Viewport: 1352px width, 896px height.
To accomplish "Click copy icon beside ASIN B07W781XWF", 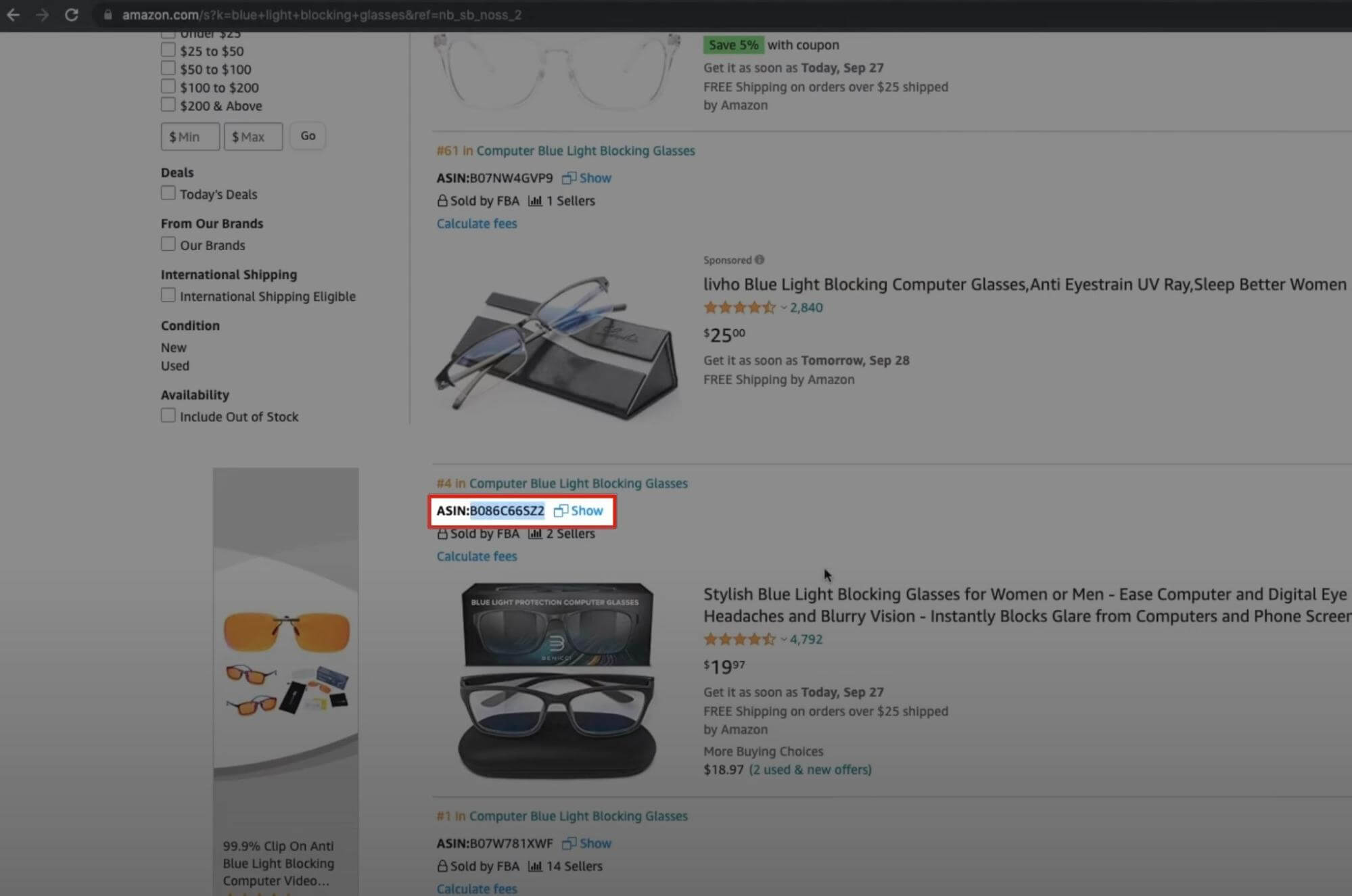I will [x=569, y=843].
